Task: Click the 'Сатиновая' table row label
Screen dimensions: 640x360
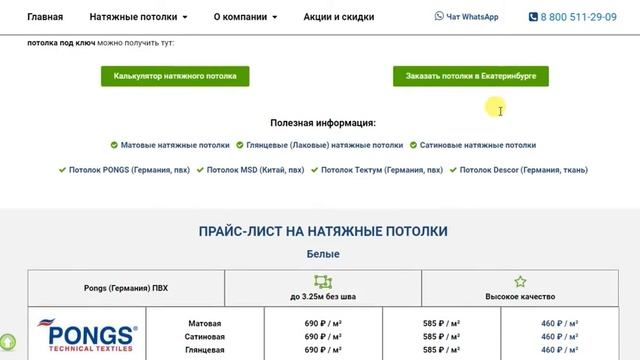Action: click(204, 337)
